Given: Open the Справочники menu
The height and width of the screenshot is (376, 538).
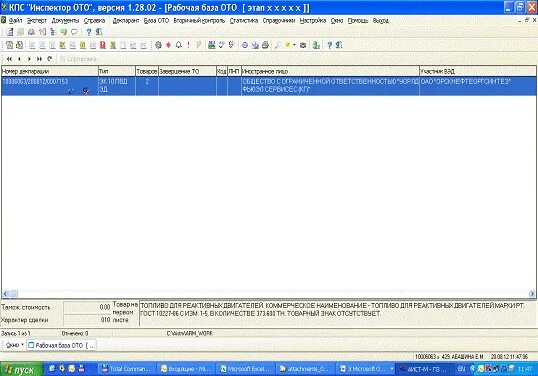Looking at the screenshot, I should (279, 21).
